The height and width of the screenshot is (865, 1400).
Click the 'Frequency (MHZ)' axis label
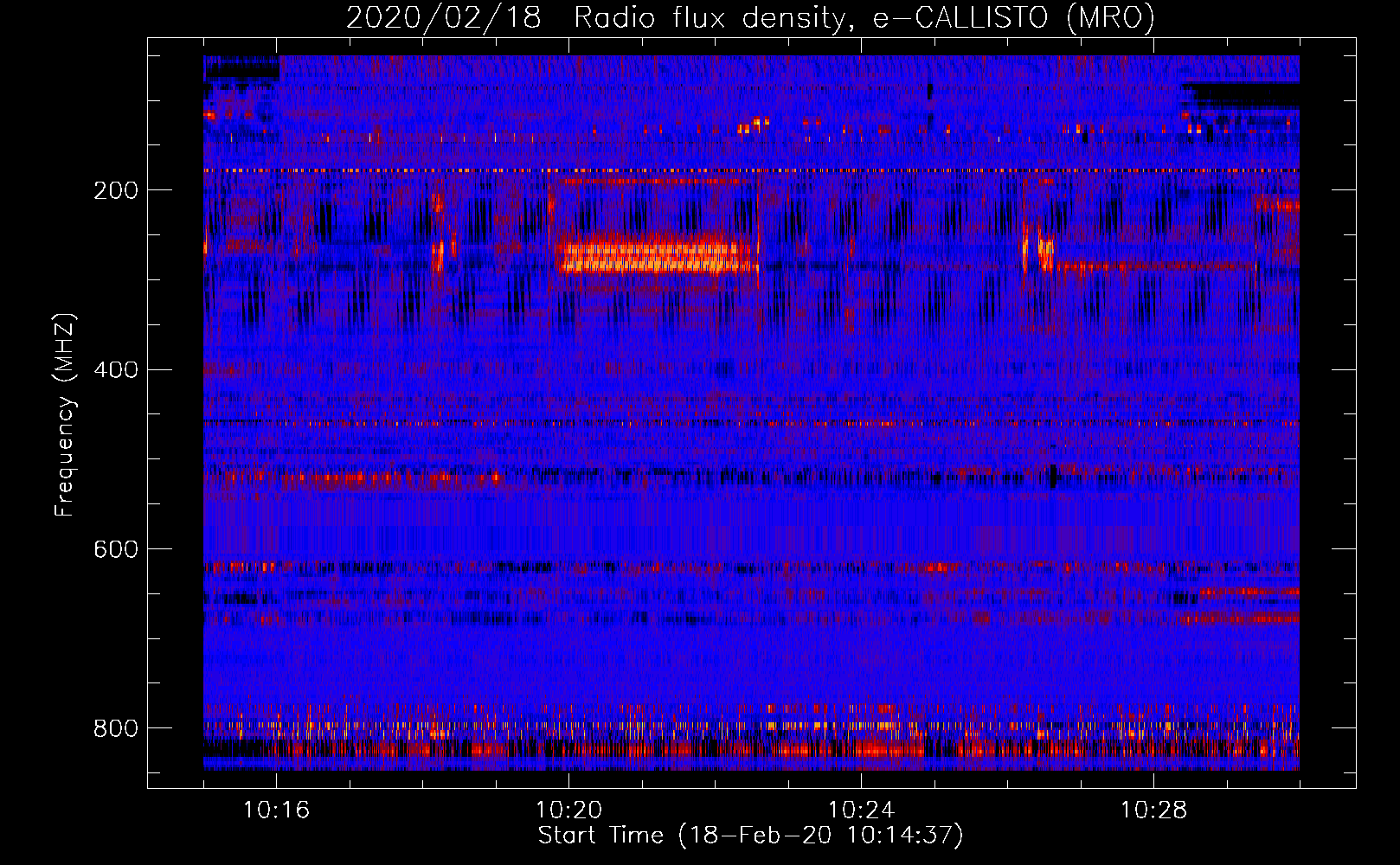click(65, 414)
